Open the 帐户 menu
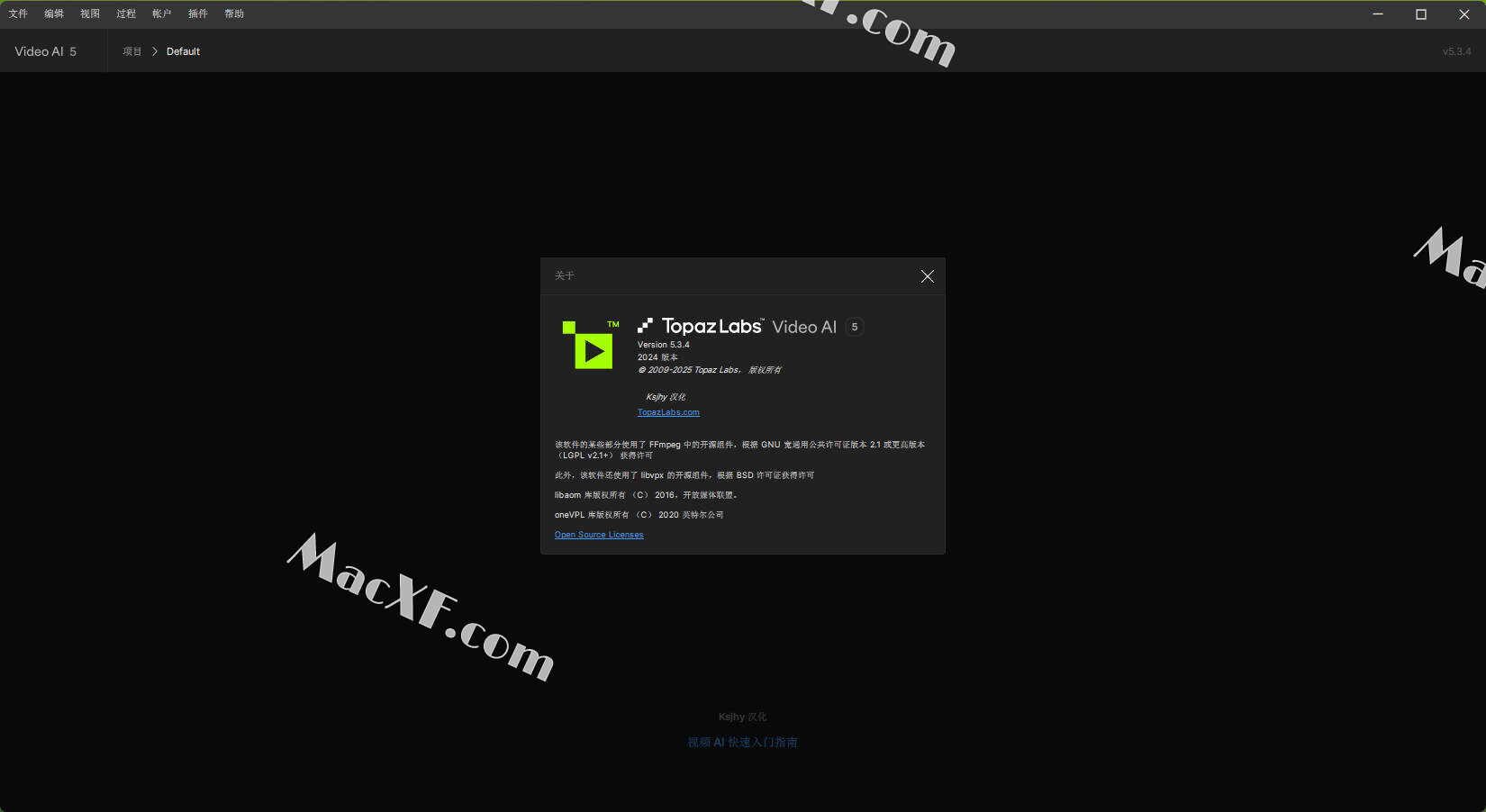The height and width of the screenshot is (812, 1486). click(x=162, y=14)
